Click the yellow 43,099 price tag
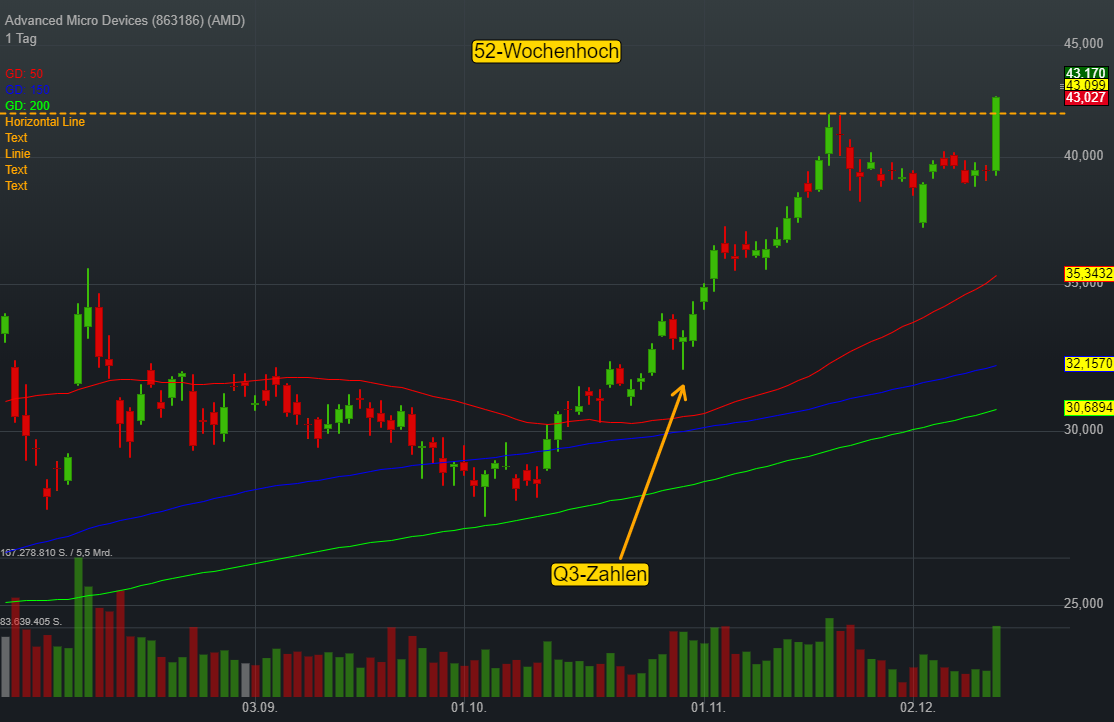Viewport: 1114px width, 722px height. pos(1086,85)
